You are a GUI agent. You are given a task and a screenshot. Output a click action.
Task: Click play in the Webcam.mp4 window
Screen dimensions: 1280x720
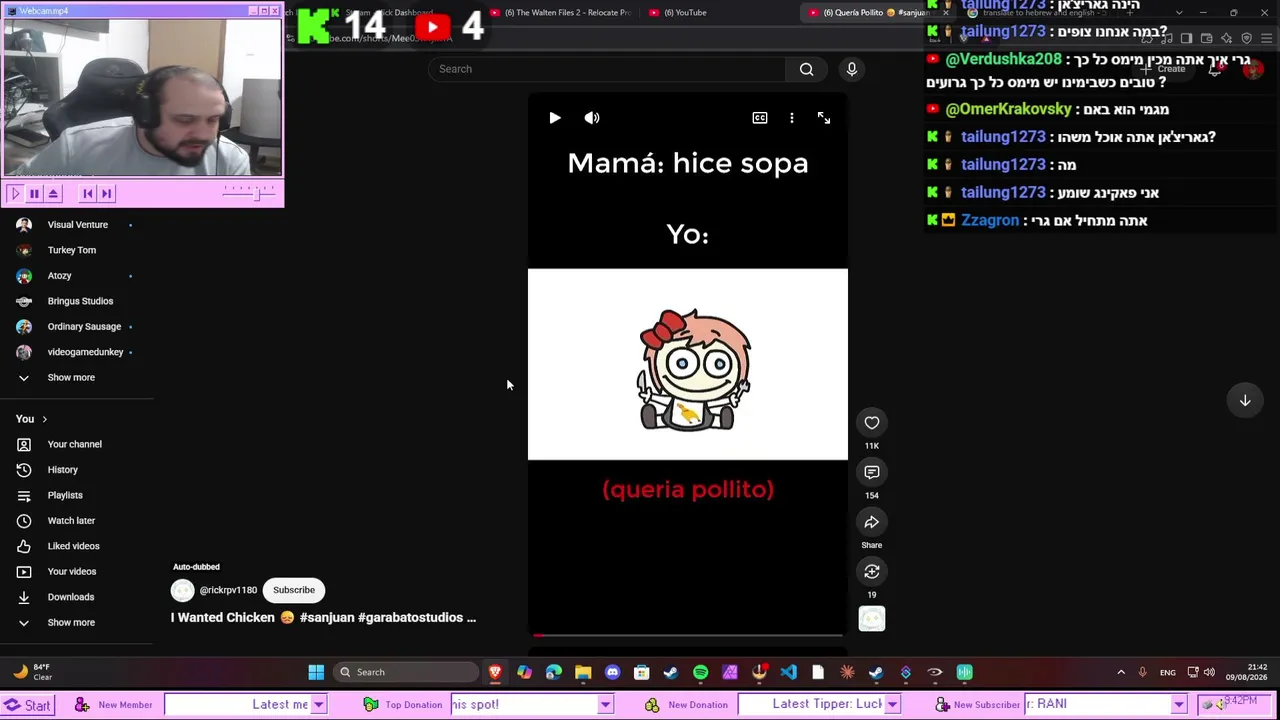click(15, 194)
